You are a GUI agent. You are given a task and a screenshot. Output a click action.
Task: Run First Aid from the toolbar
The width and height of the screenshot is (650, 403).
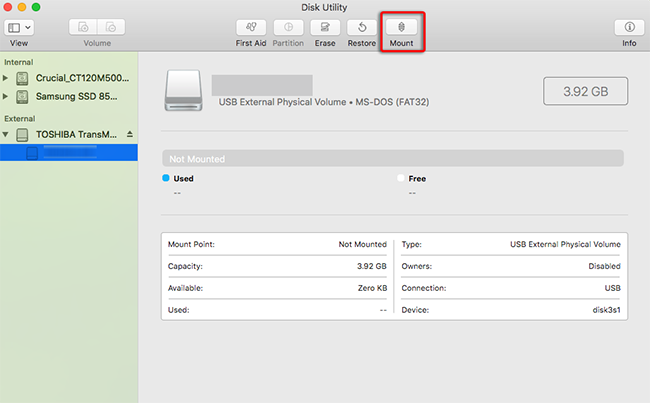[251, 27]
